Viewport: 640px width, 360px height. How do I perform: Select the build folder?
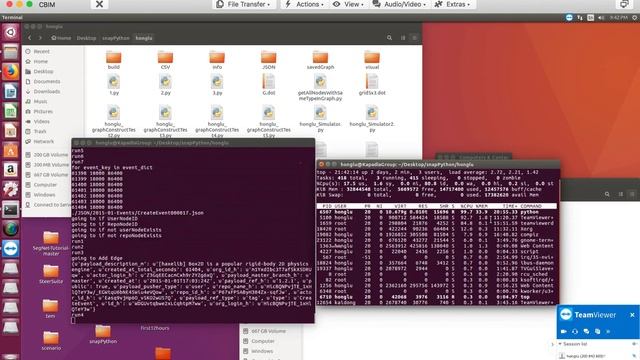click(x=113, y=60)
